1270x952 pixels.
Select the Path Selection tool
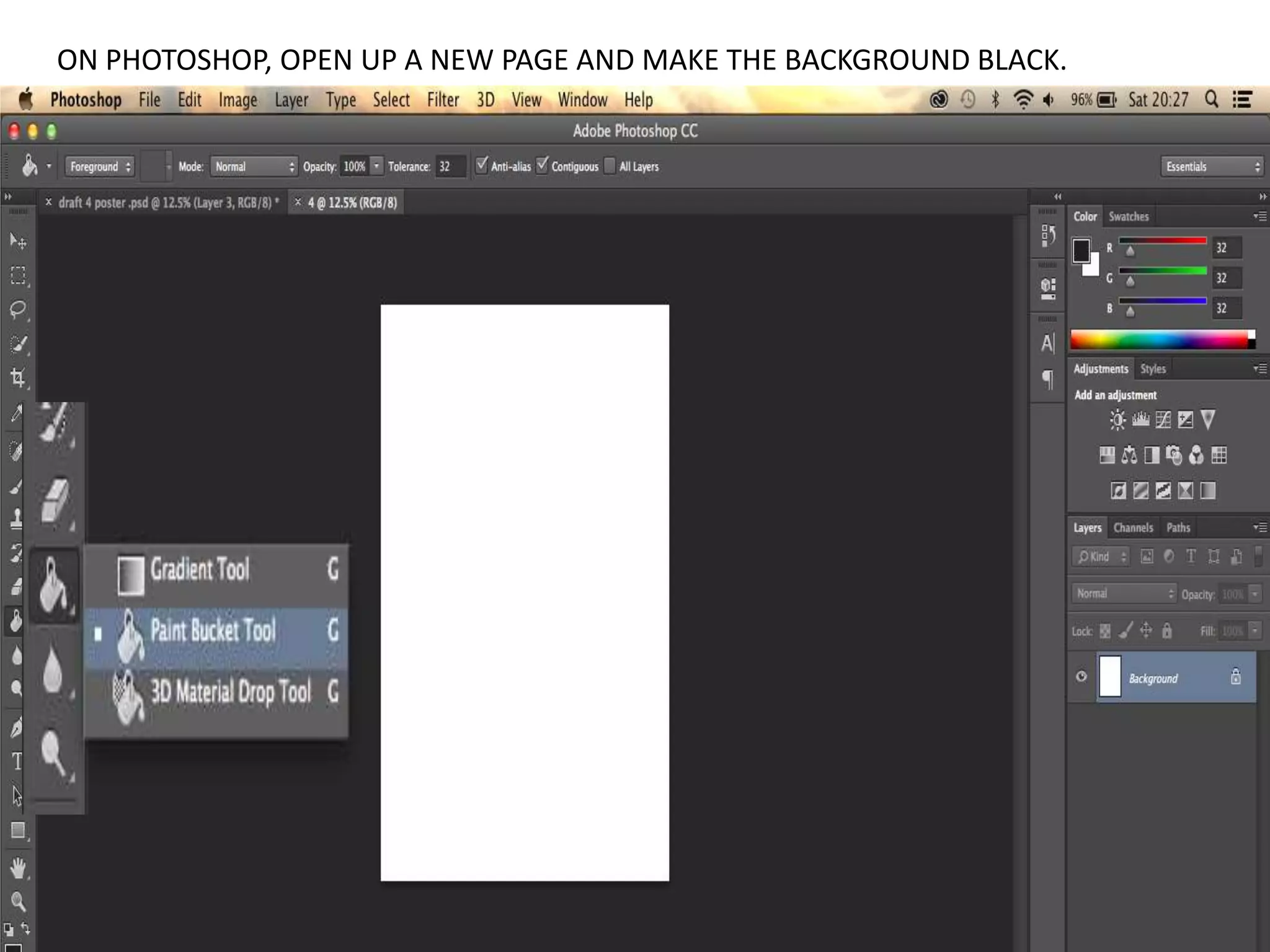click(17, 795)
